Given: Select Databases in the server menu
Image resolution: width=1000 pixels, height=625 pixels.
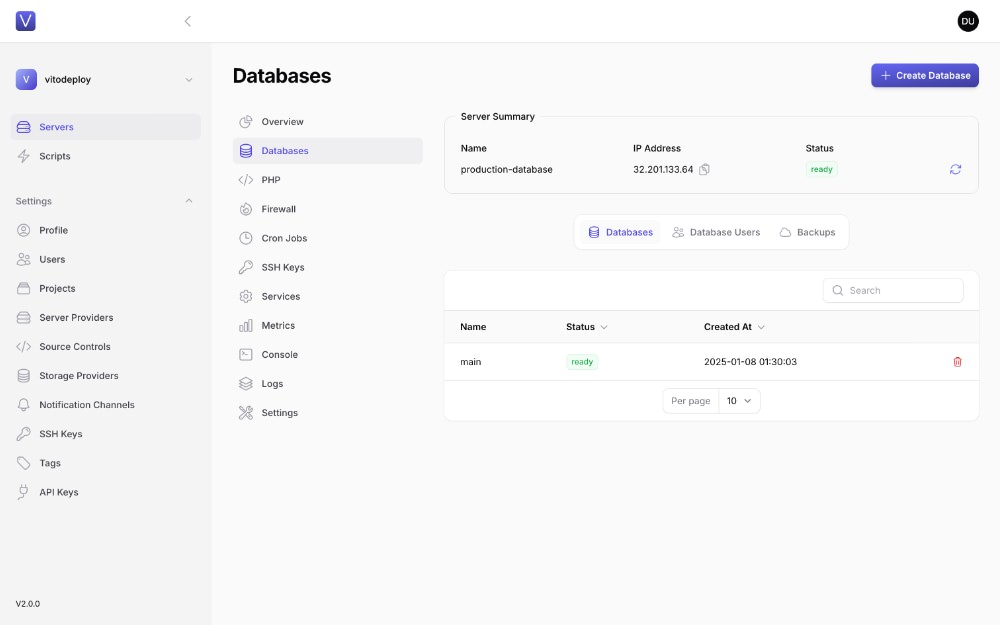Looking at the screenshot, I should [327, 151].
